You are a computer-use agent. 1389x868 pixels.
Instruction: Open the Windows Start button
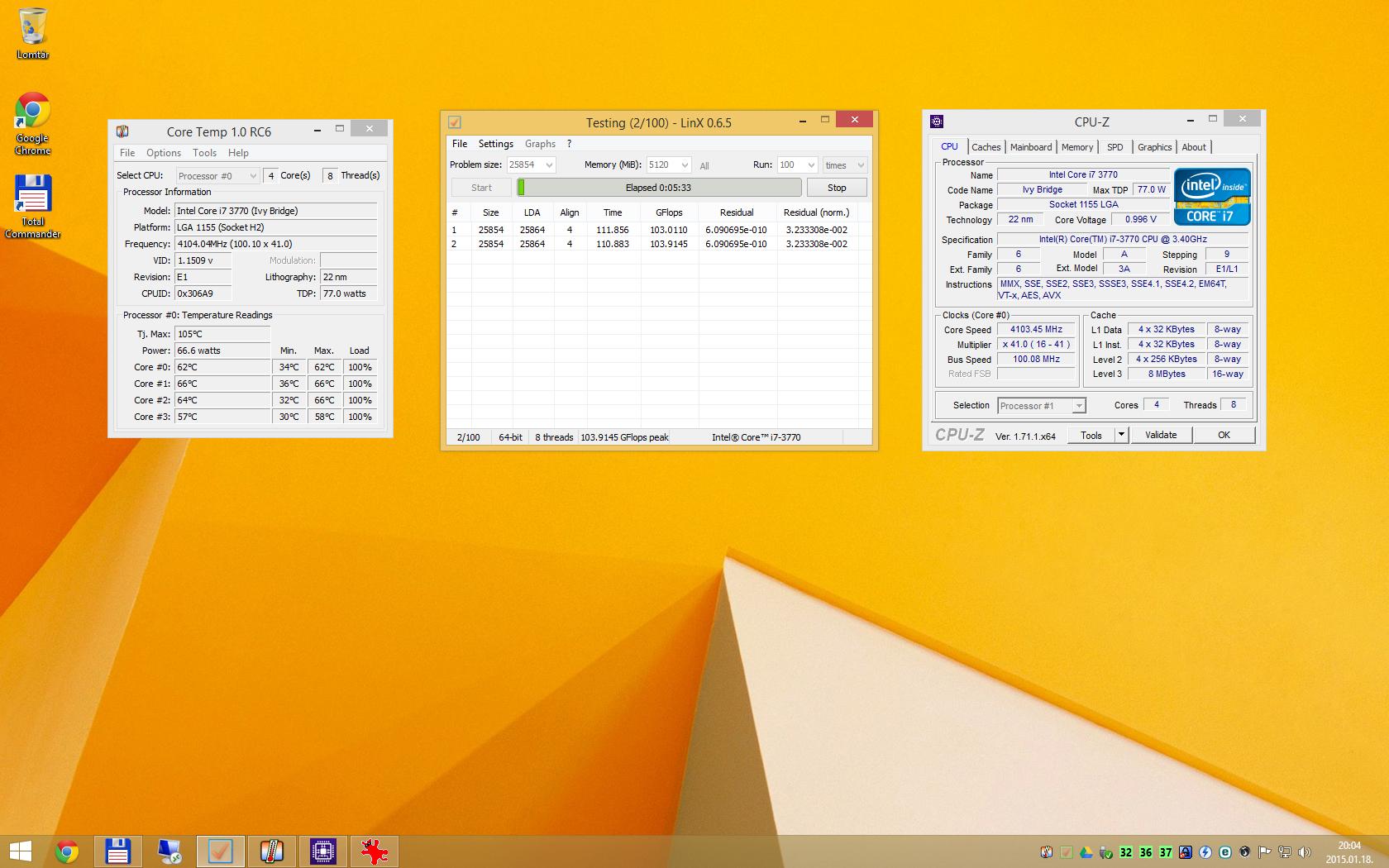pyautogui.click(x=20, y=851)
